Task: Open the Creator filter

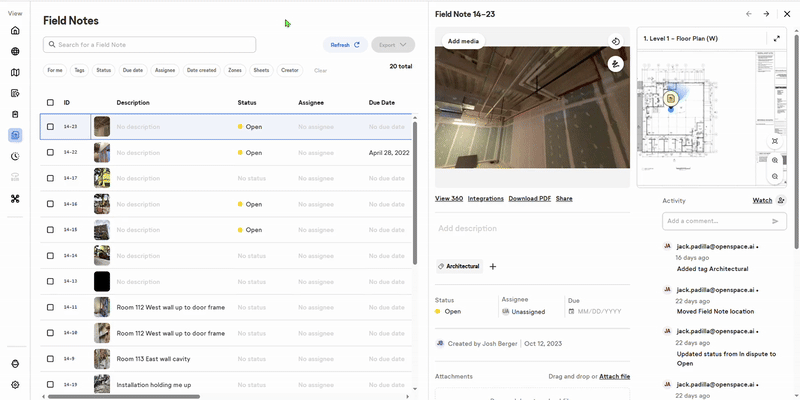Action: [290, 70]
